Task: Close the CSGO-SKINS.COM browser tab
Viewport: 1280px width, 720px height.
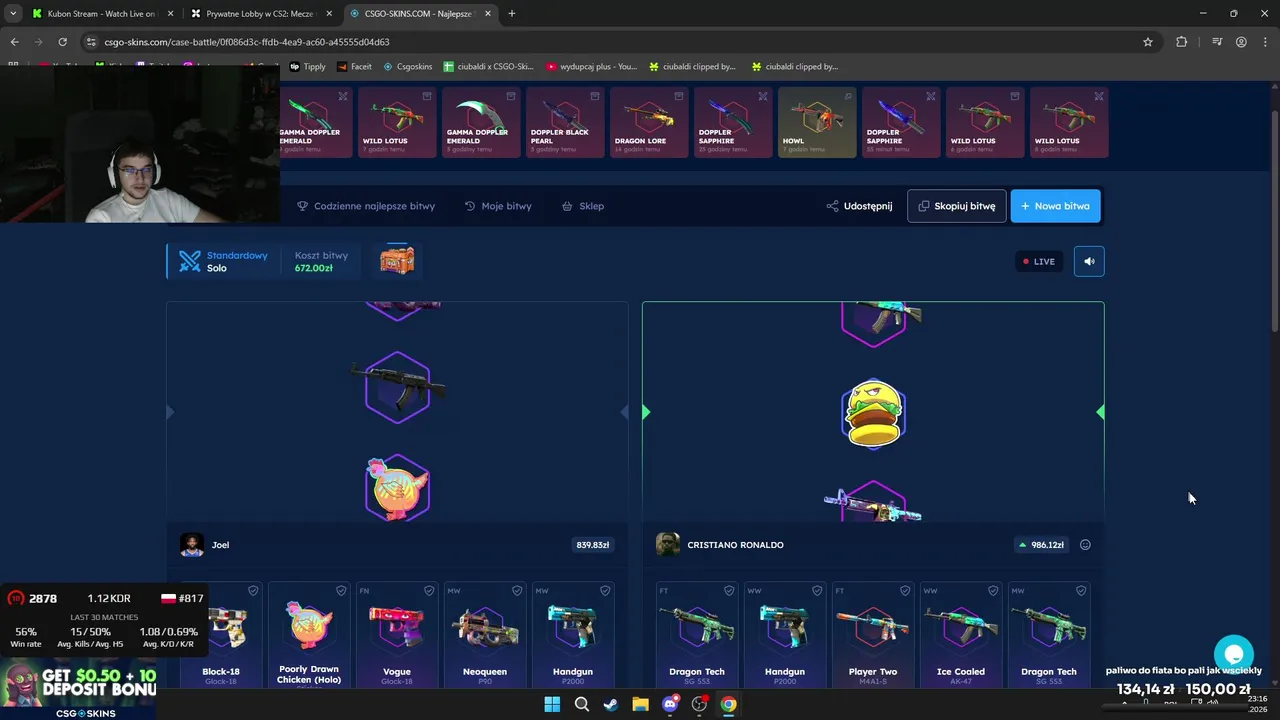Action: [489, 14]
